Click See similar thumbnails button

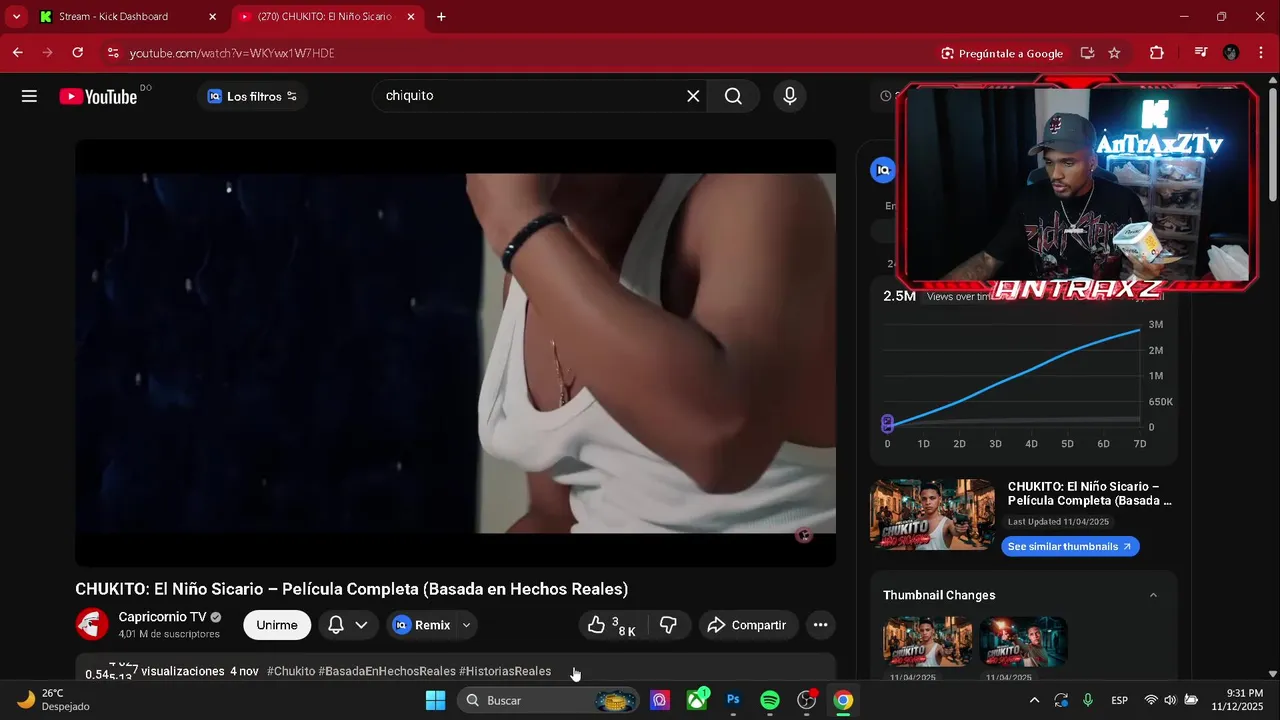1070,546
